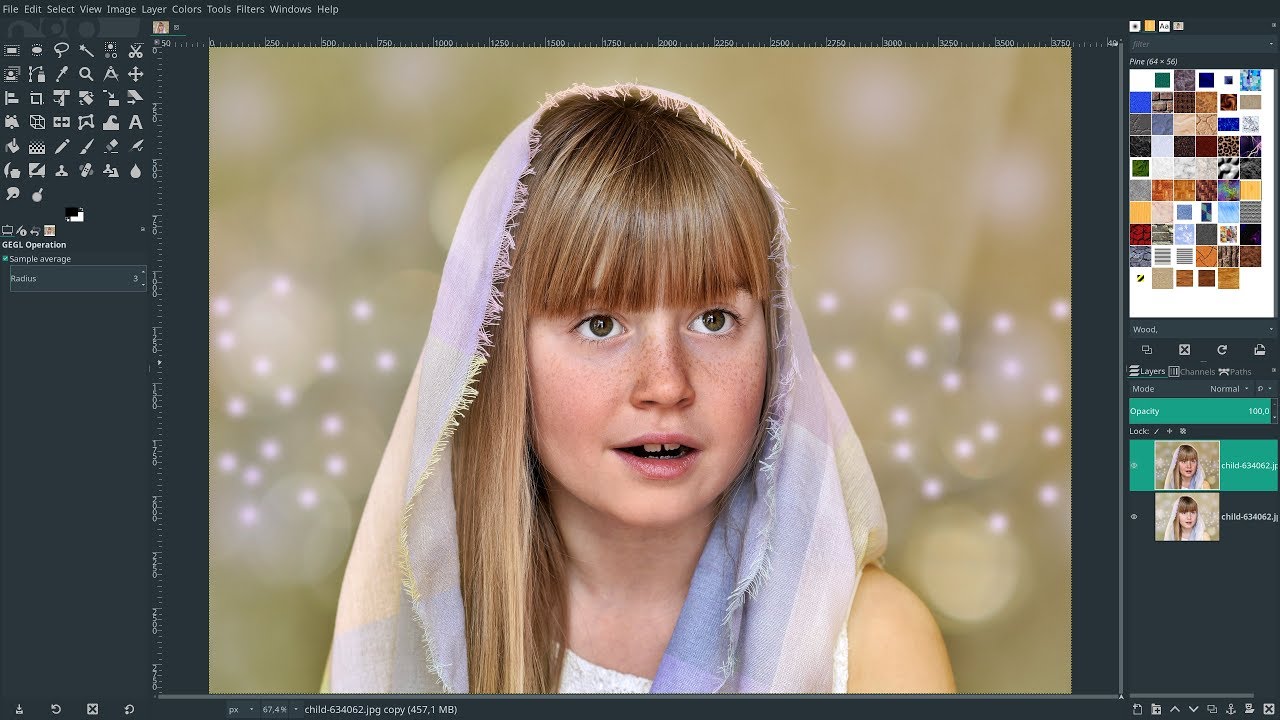Select the 3D Transform cube tool
Screen dimensions: 1280x720
pyautogui.click(x=37, y=122)
